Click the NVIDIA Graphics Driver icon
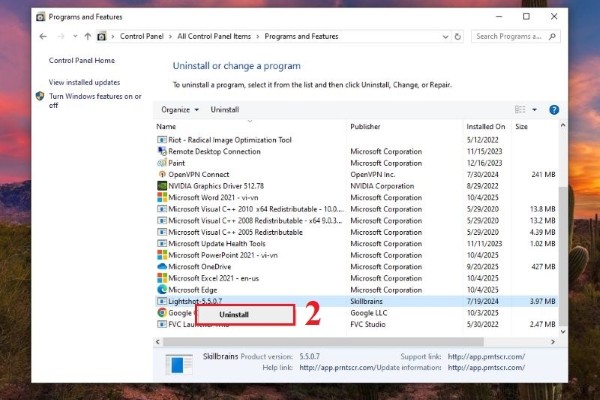Image resolution: width=600 pixels, height=400 pixels. pyautogui.click(x=162, y=186)
